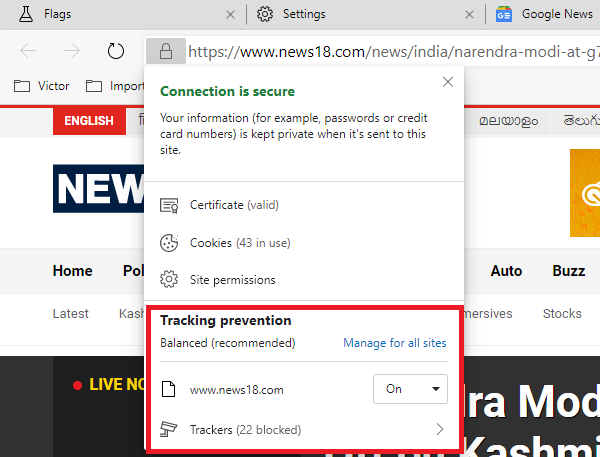The image size is (600, 457).
Task: Click www.news18.com in tracking prevention
Action: pos(236,390)
